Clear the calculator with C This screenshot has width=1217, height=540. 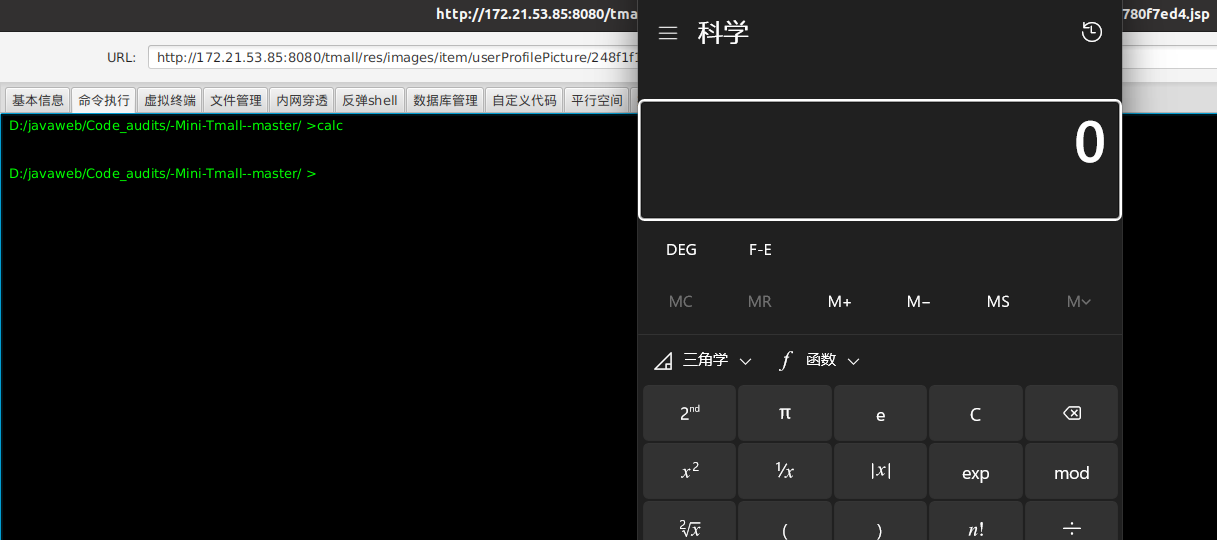976,413
